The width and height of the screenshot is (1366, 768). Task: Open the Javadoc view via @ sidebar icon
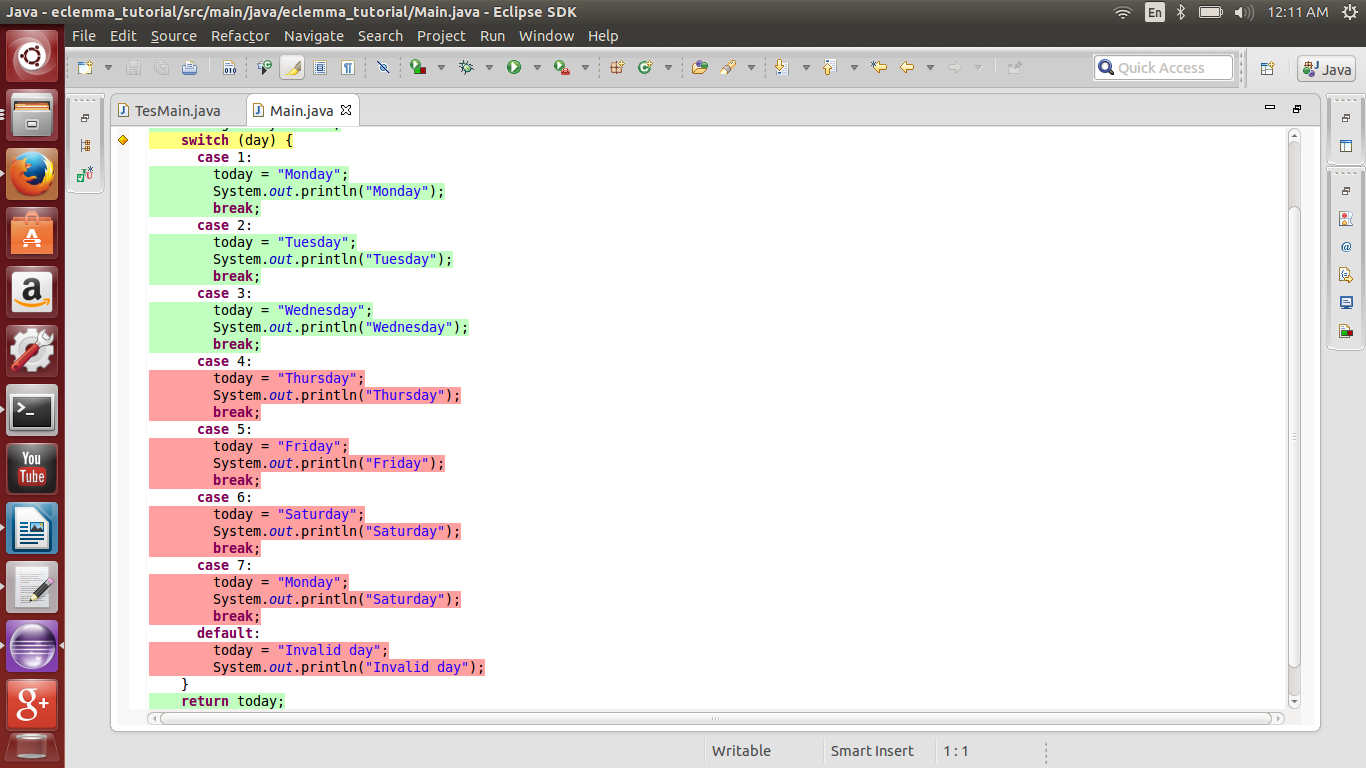(1346, 248)
